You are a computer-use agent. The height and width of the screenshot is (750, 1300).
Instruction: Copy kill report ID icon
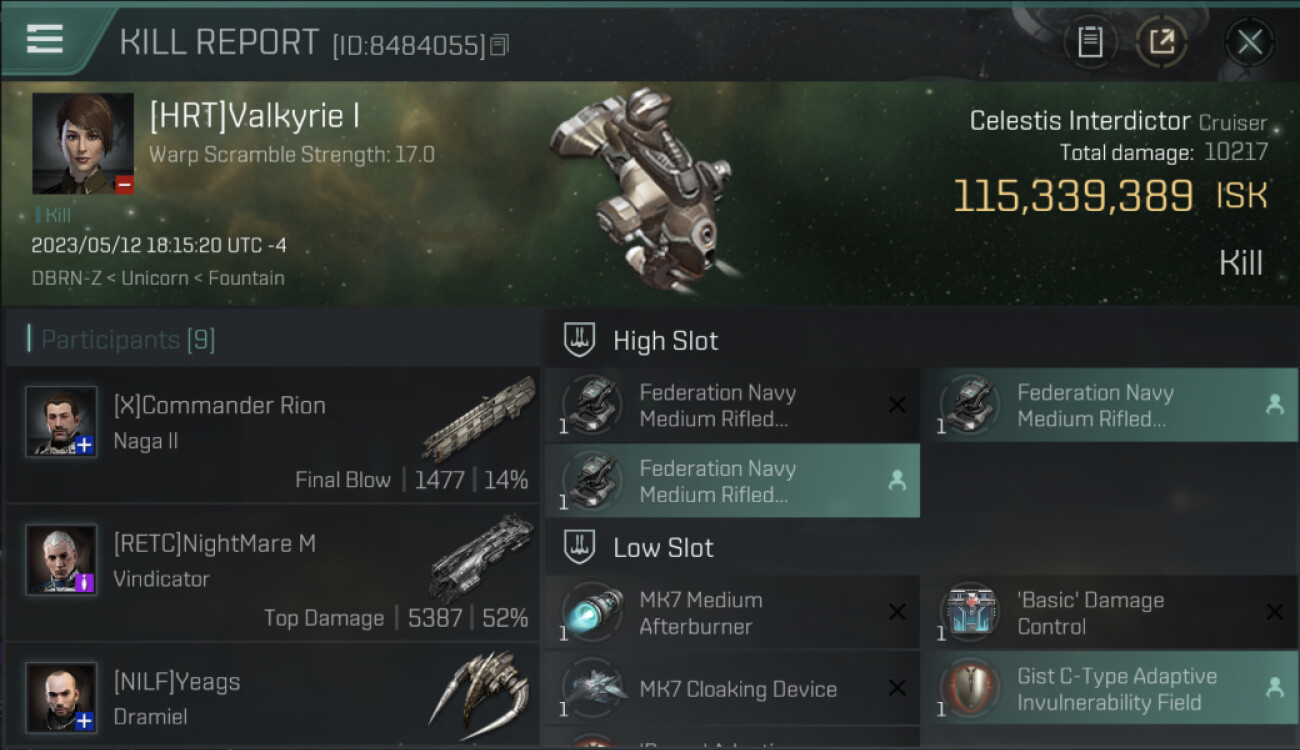coord(500,45)
